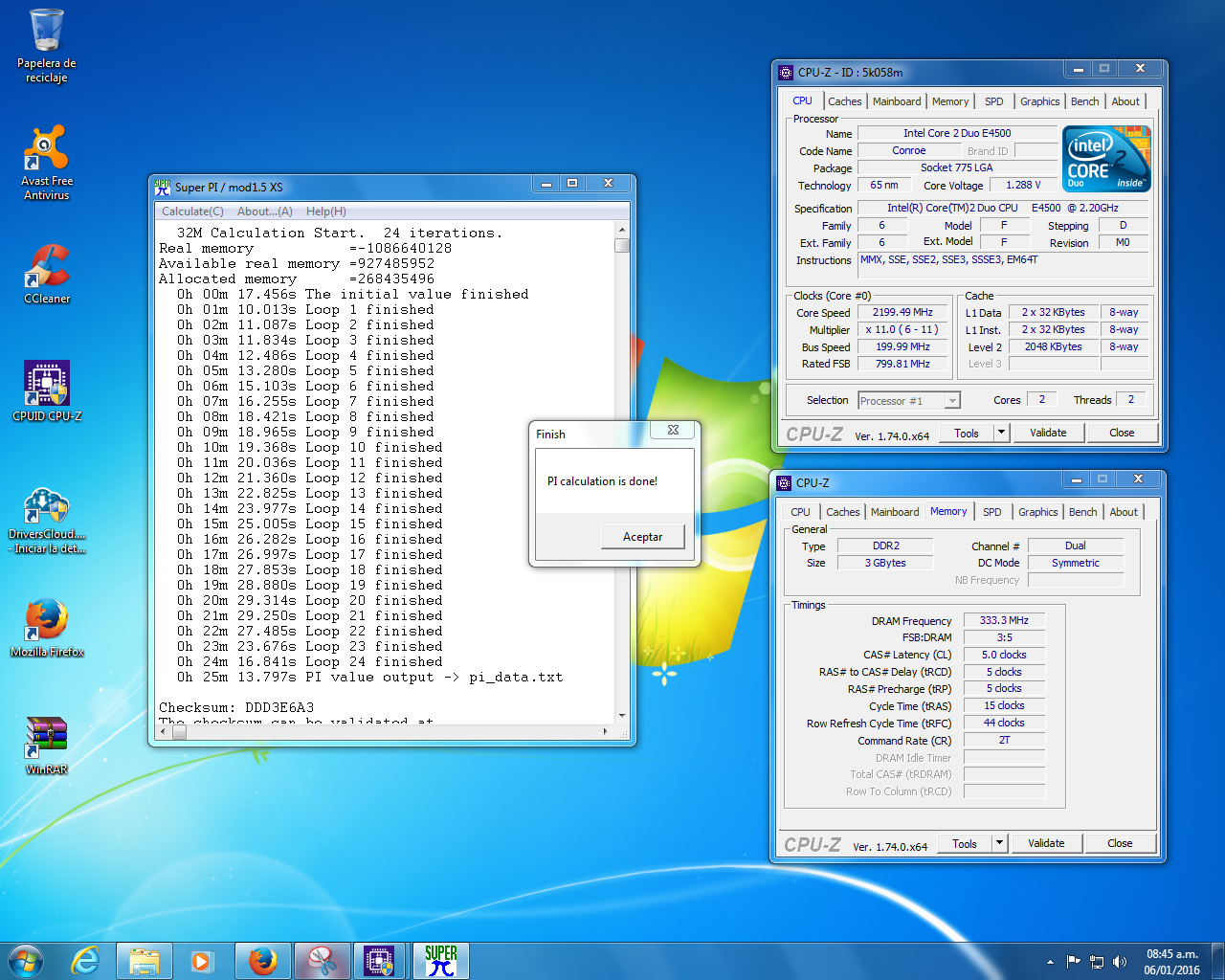Click the Name field Intel Core 2 Duo E4500
Image resolution: width=1225 pixels, height=980 pixels.
click(957, 133)
